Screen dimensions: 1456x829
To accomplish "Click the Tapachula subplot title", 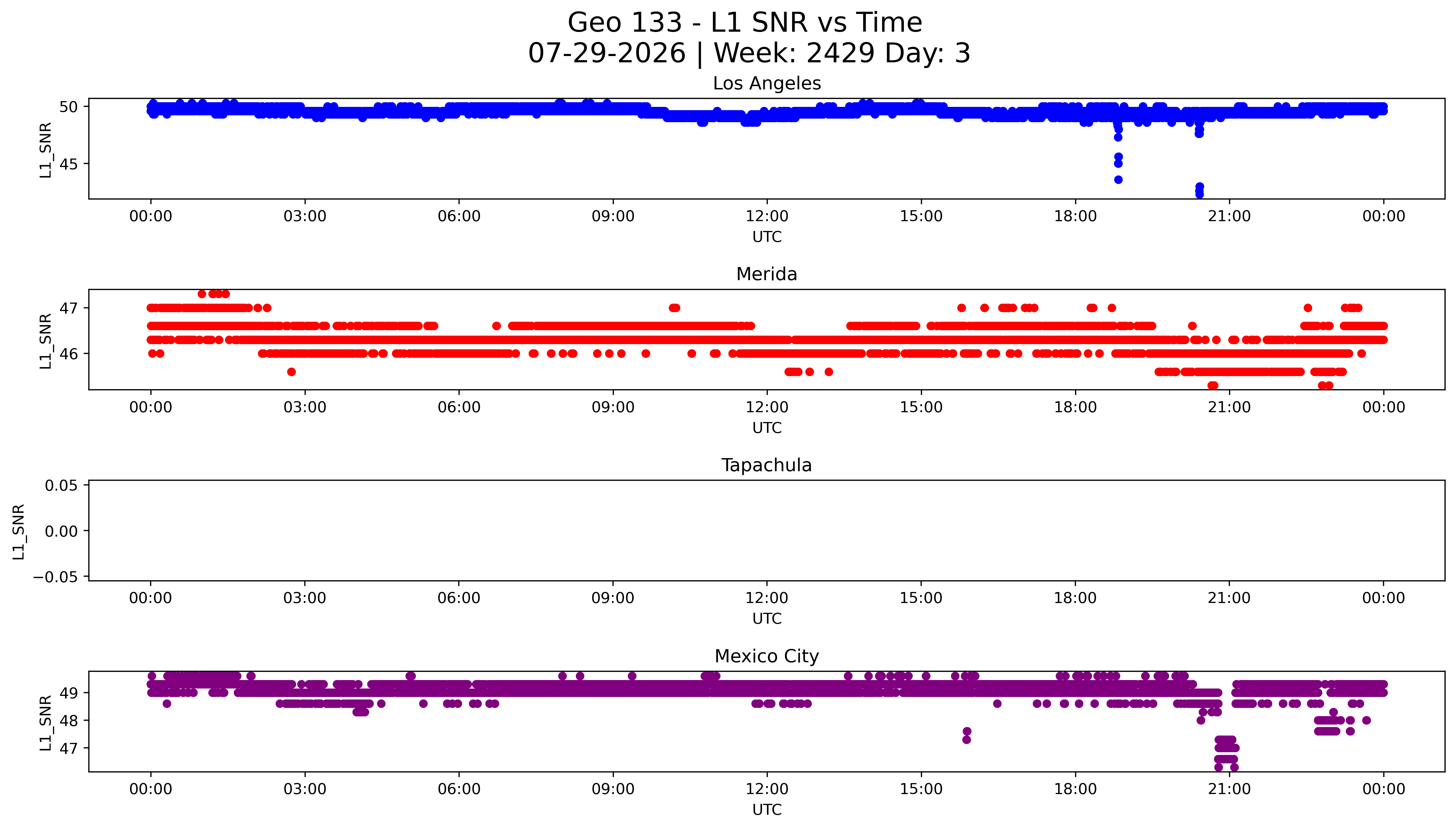I will coord(766,465).
